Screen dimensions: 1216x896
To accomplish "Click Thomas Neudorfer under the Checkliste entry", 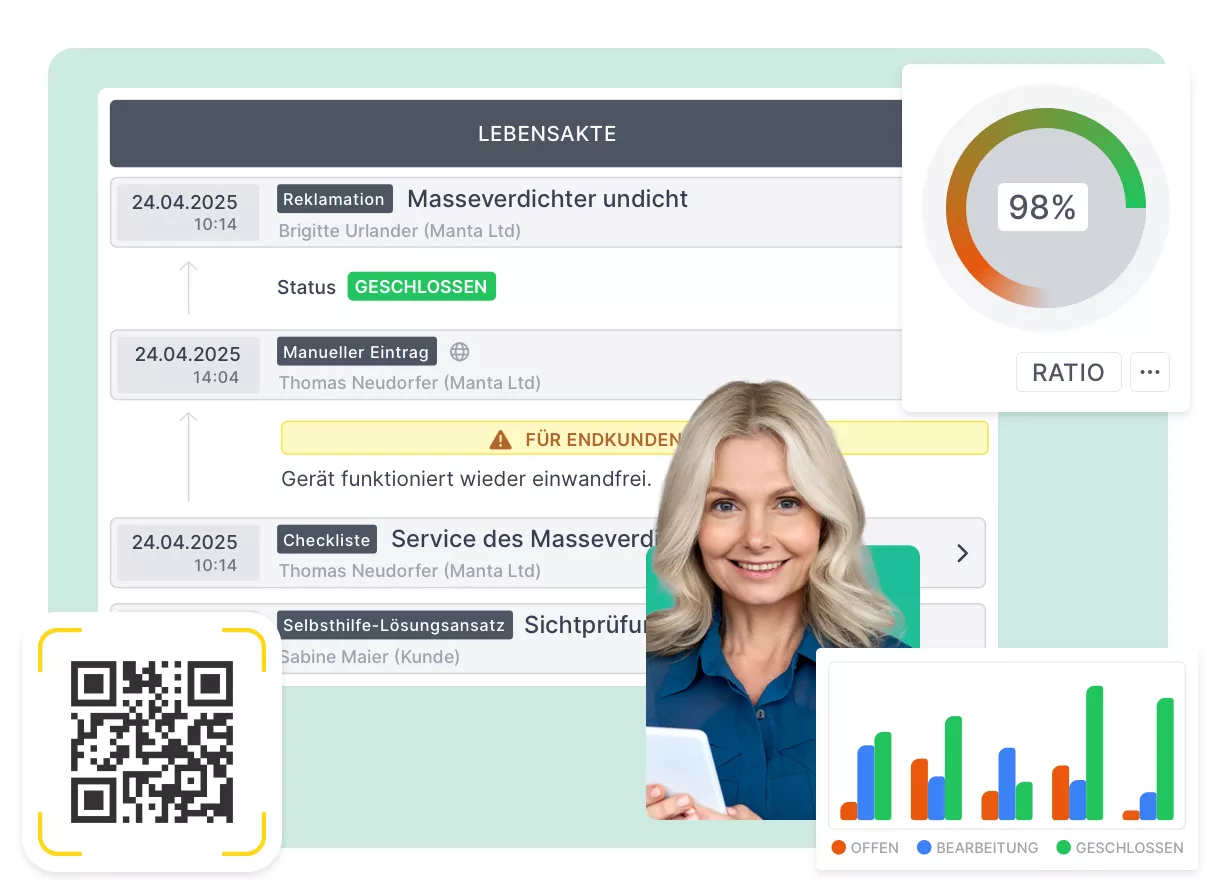I will (409, 571).
